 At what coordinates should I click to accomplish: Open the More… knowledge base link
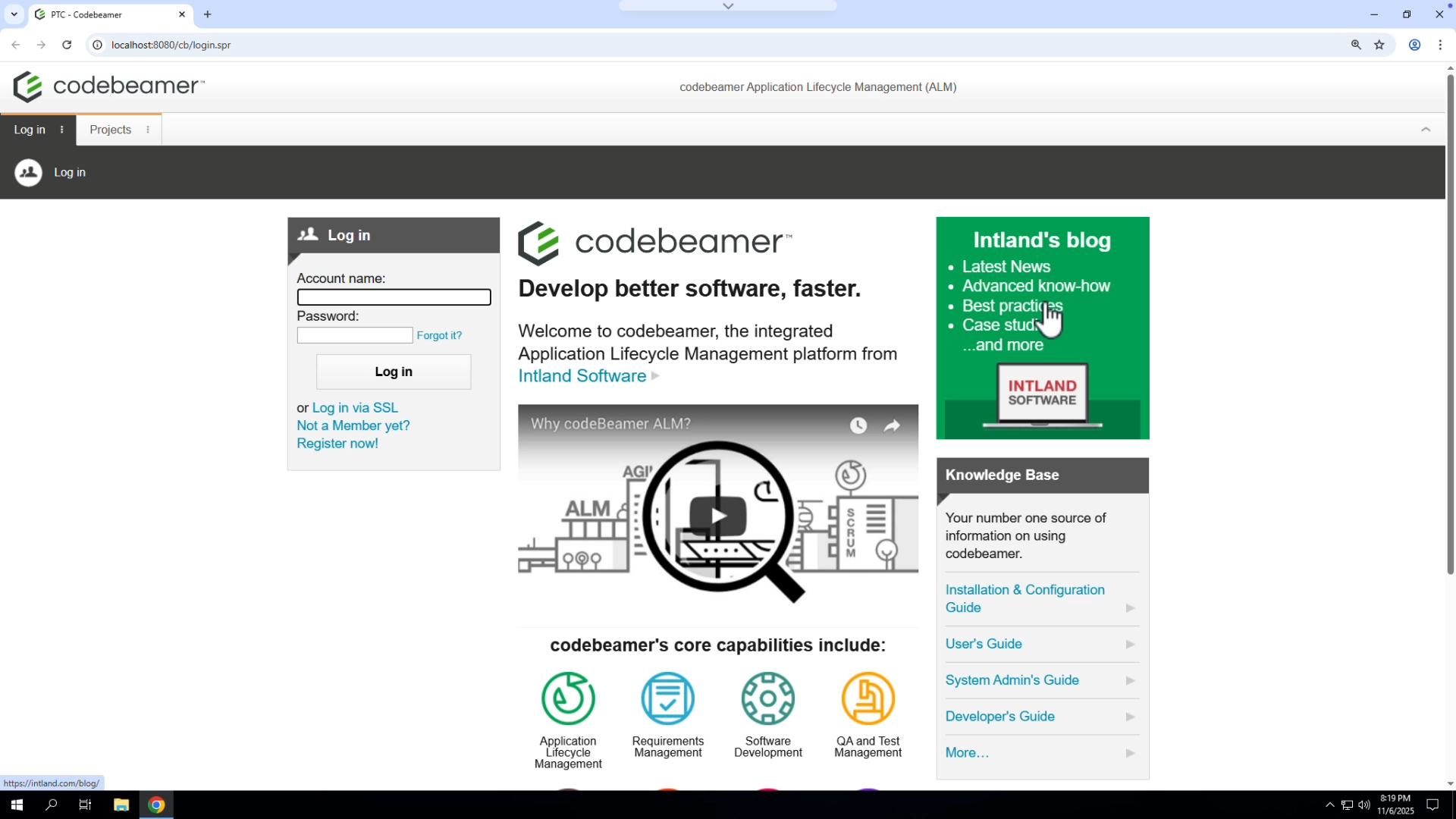[967, 753]
